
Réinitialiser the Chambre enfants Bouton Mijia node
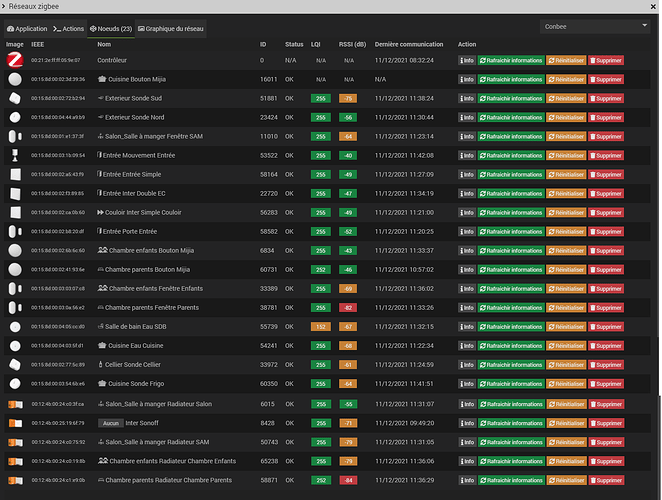coord(566,250)
